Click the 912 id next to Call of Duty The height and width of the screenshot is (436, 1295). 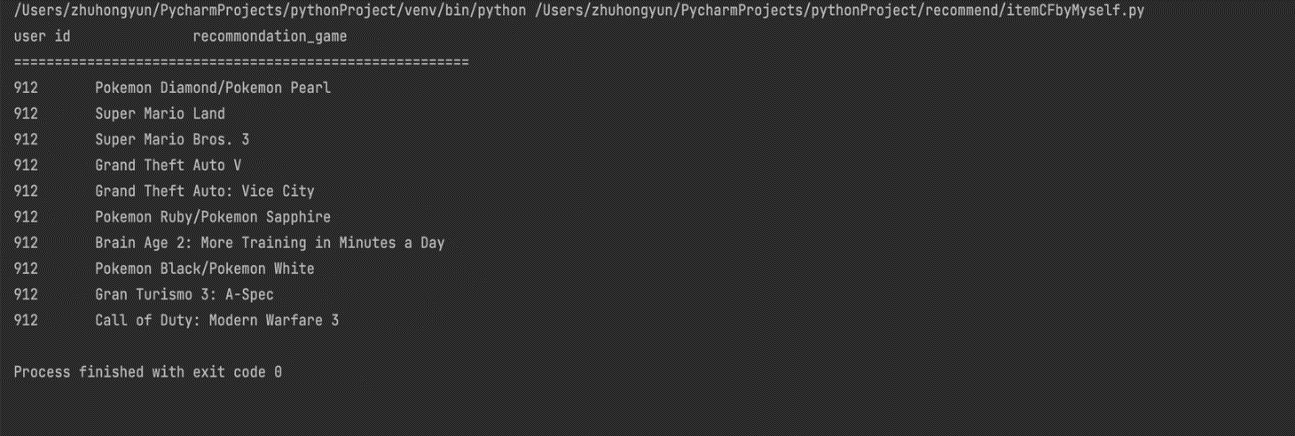[x=26, y=321]
